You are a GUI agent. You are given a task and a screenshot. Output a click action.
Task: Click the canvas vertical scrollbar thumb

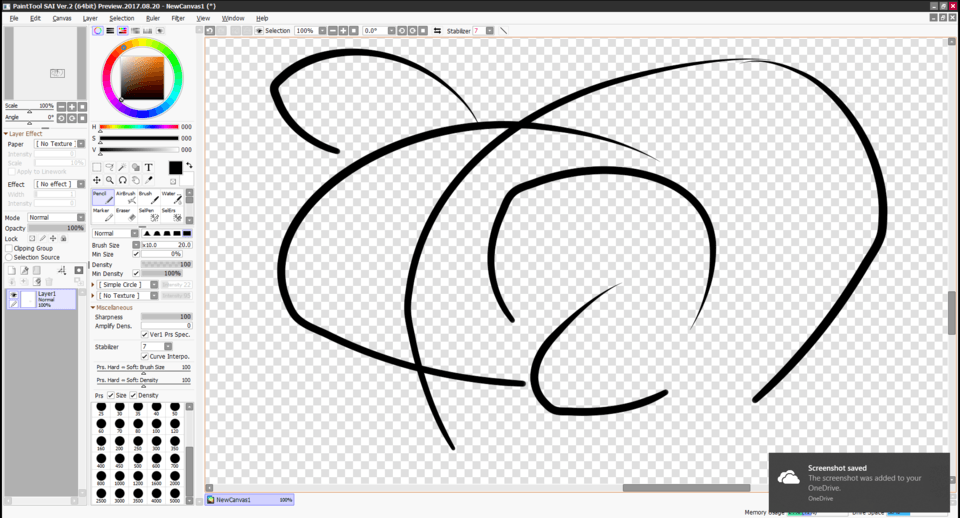pos(951,313)
